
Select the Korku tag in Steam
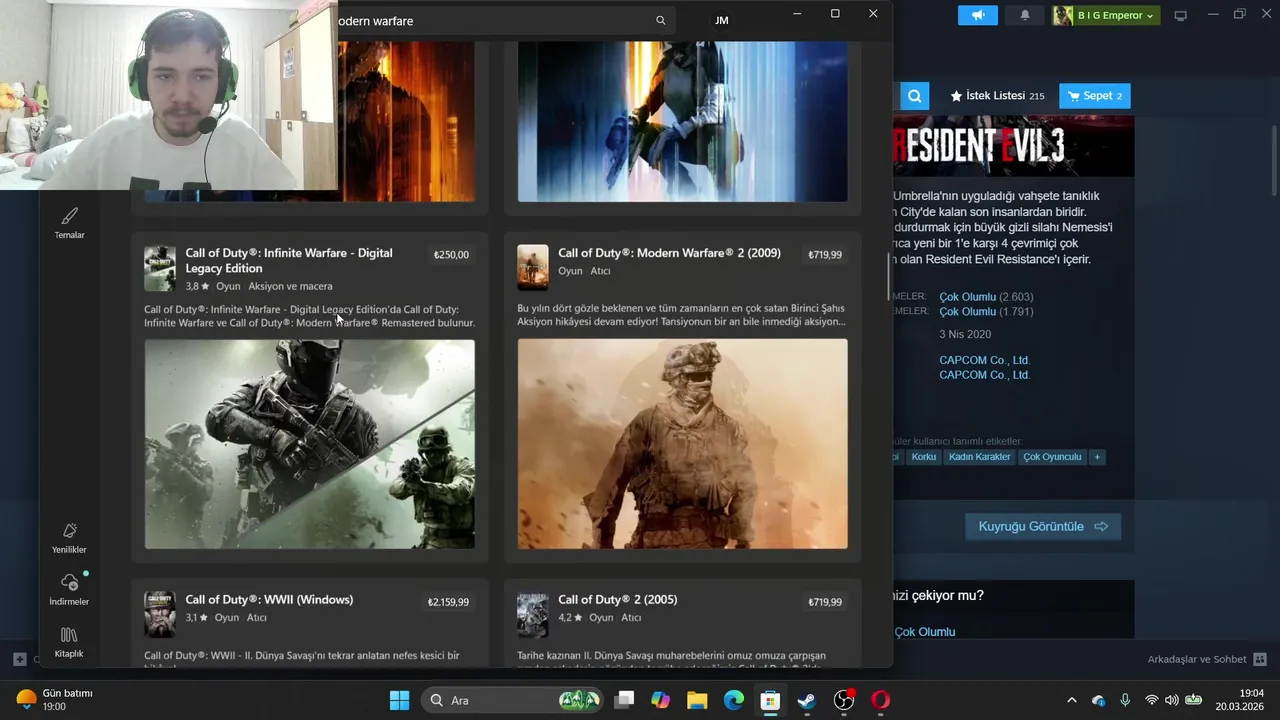tap(924, 457)
